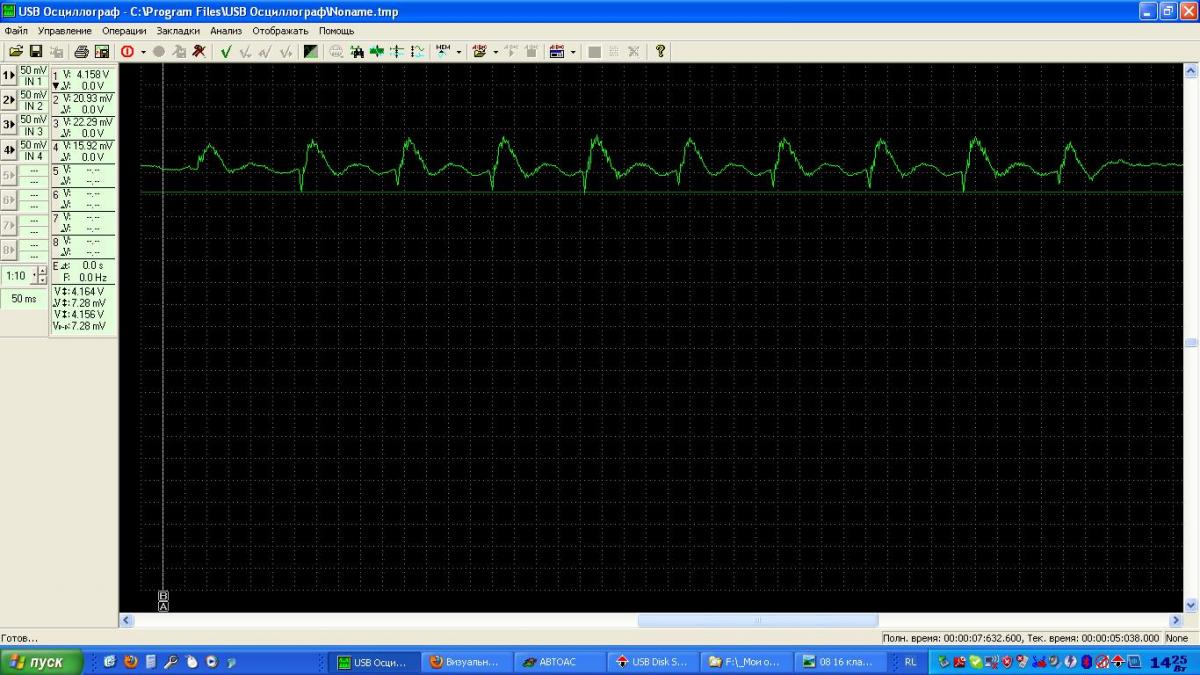Open the Помощь menu

pyautogui.click(x=337, y=31)
